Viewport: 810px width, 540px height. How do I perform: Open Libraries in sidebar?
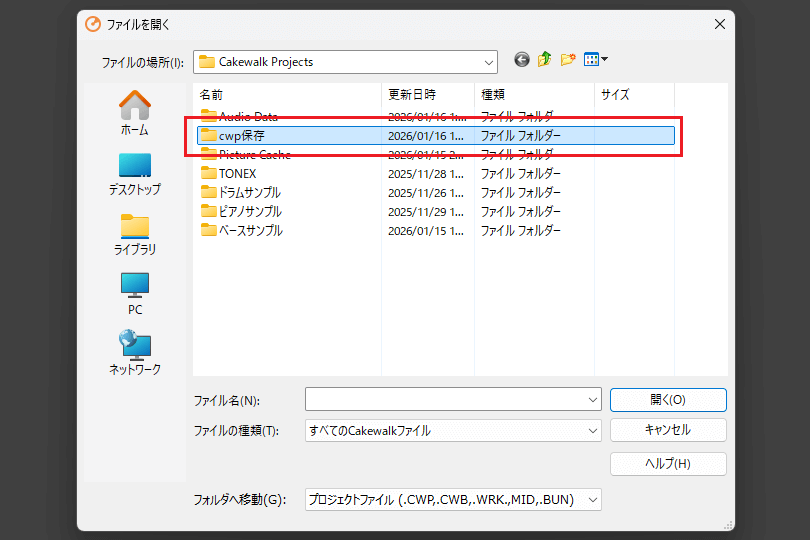click(x=134, y=234)
